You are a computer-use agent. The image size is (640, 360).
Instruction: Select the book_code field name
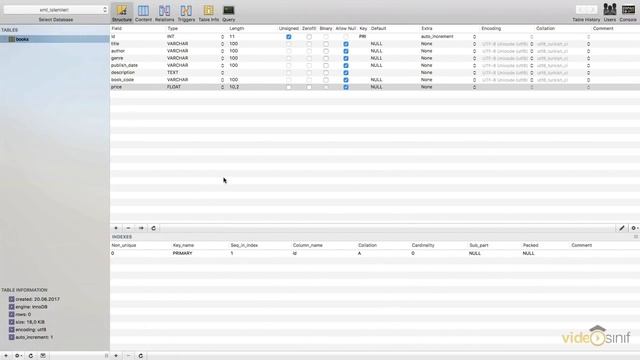[x=122, y=80]
